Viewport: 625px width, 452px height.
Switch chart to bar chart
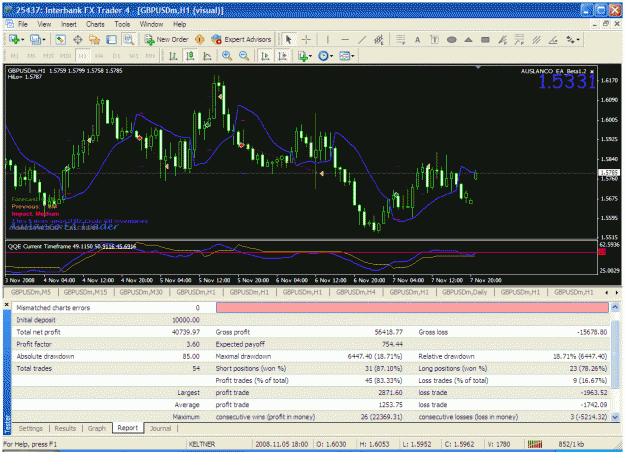coord(173,56)
